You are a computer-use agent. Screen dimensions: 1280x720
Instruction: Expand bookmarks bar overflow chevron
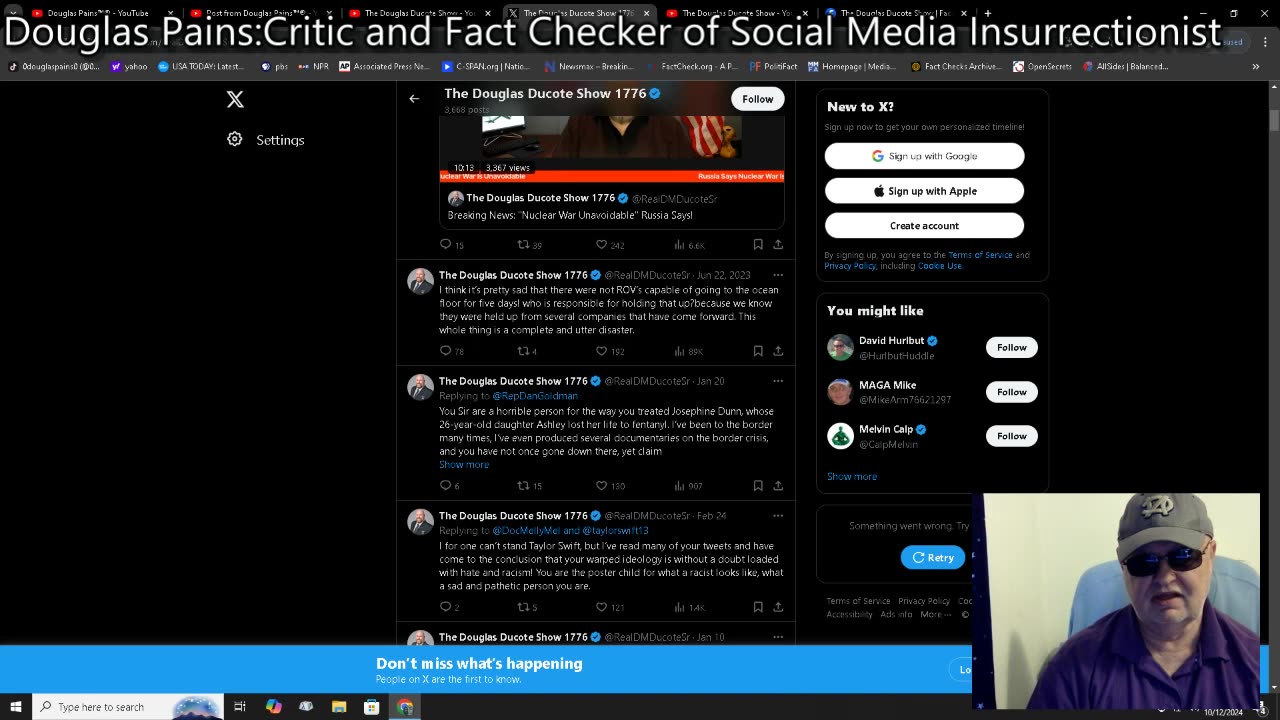click(x=1256, y=66)
